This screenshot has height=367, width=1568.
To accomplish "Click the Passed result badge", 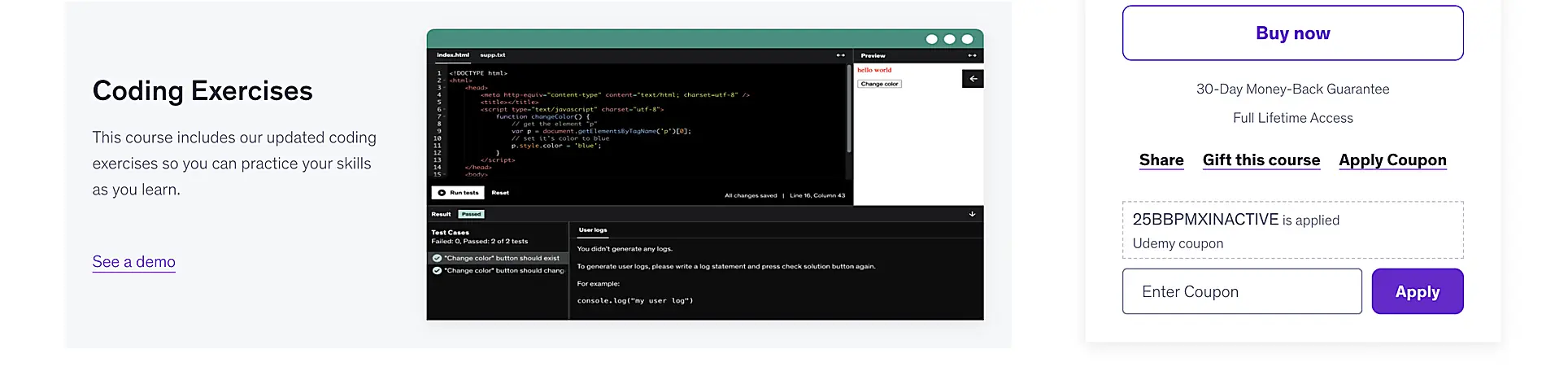I will pyautogui.click(x=471, y=214).
